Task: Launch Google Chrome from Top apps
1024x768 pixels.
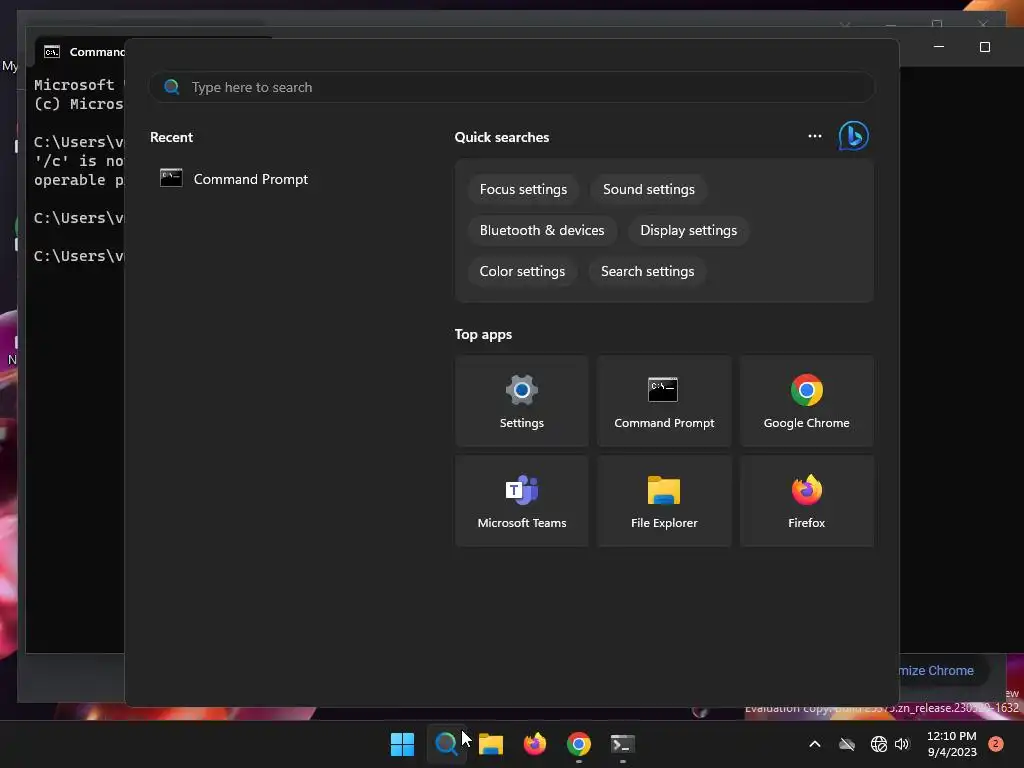Action: (807, 401)
